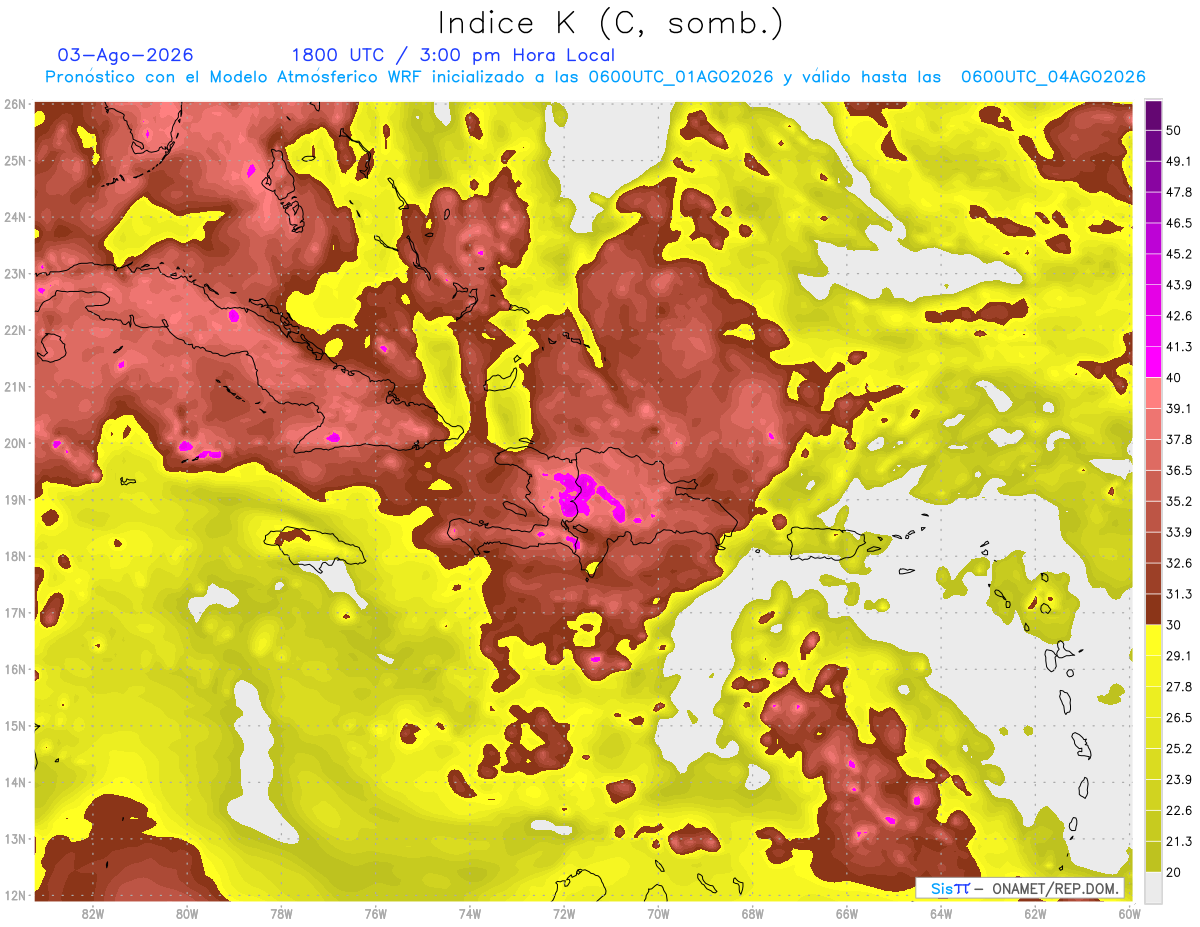1200x927 pixels.
Task: Click the colorbar value "27.8"
Action: (x=1179, y=686)
